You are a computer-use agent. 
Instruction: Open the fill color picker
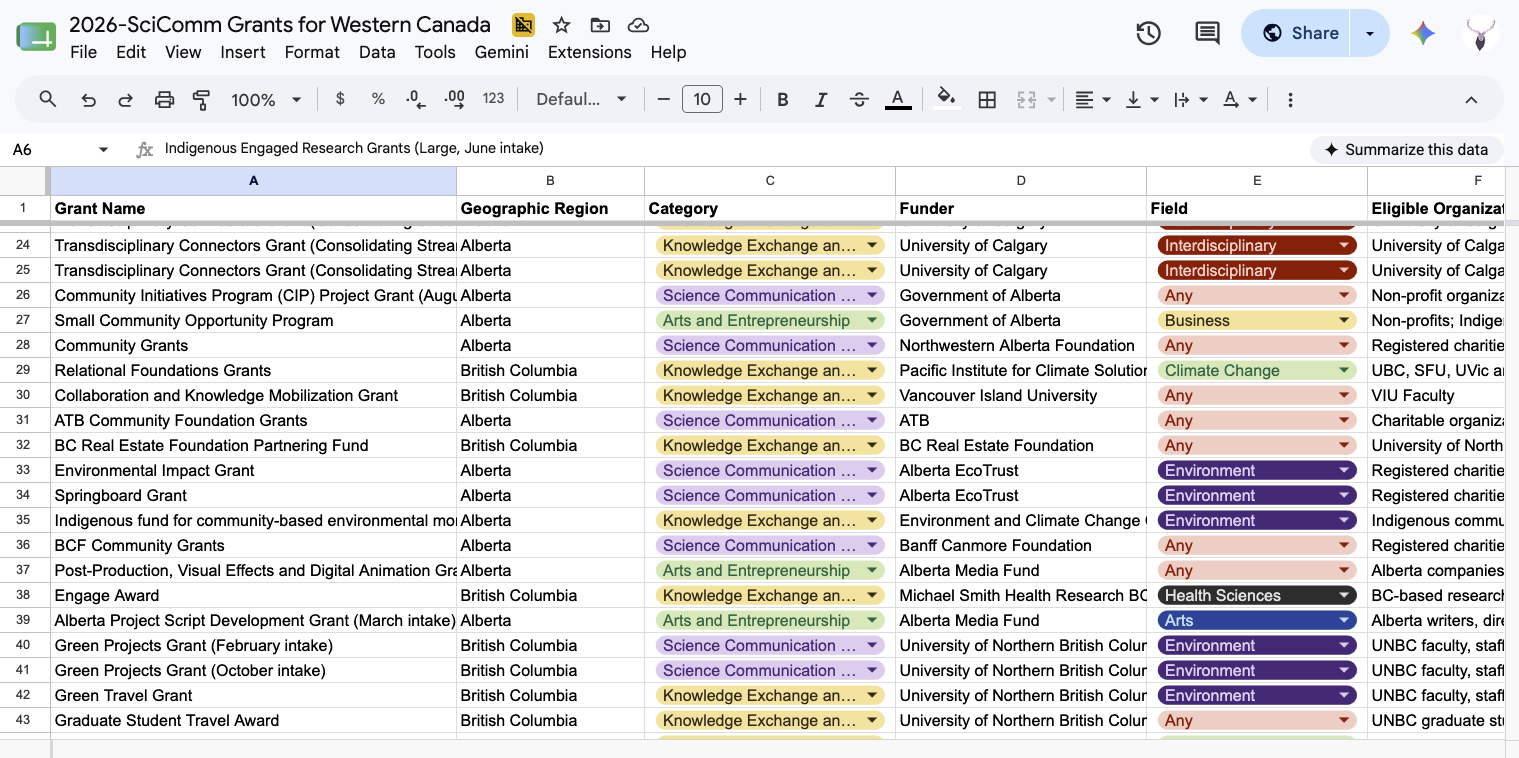coord(946,99)
